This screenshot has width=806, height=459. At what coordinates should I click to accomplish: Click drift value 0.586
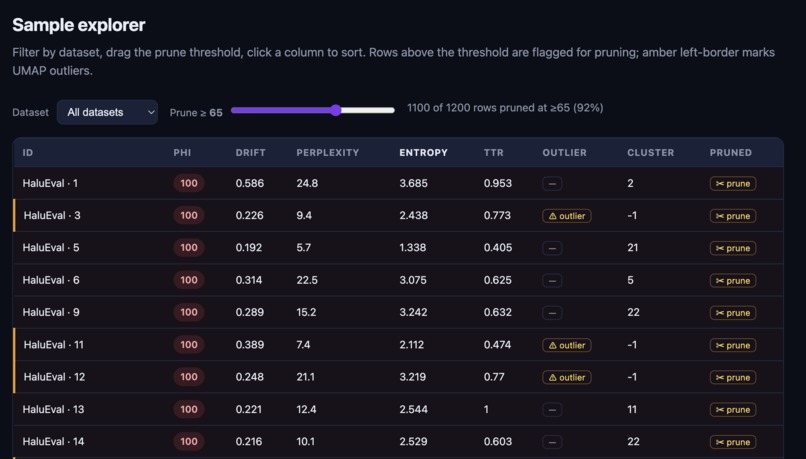250,183
